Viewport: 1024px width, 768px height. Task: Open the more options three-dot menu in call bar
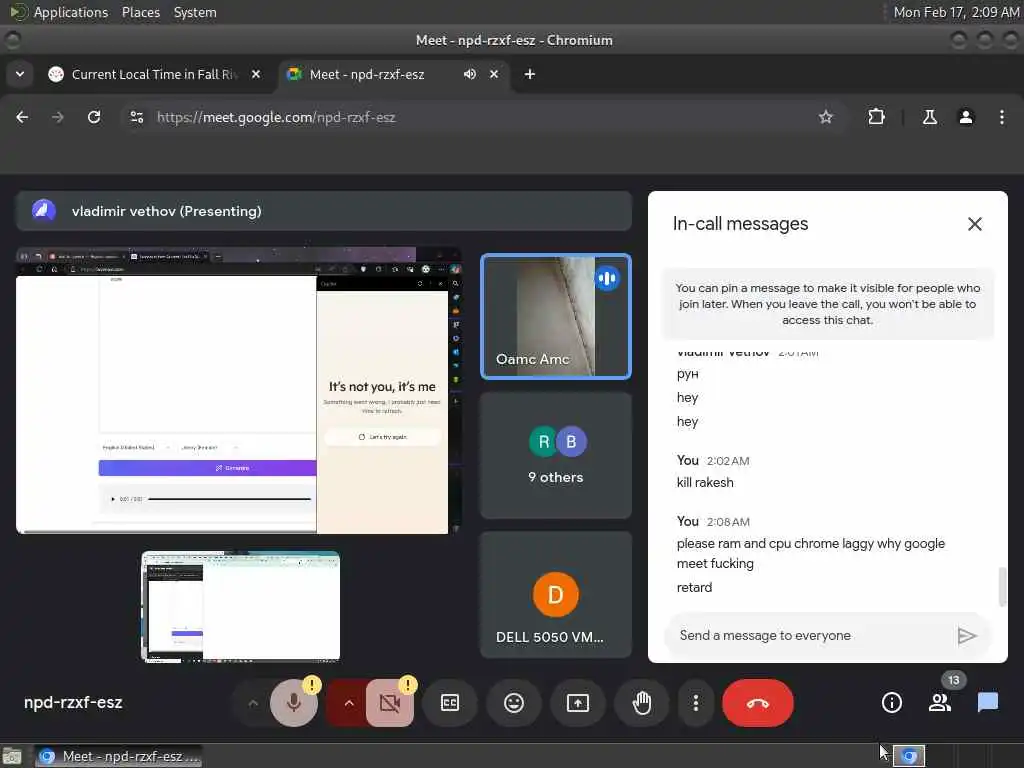click(x=696, y=703)
